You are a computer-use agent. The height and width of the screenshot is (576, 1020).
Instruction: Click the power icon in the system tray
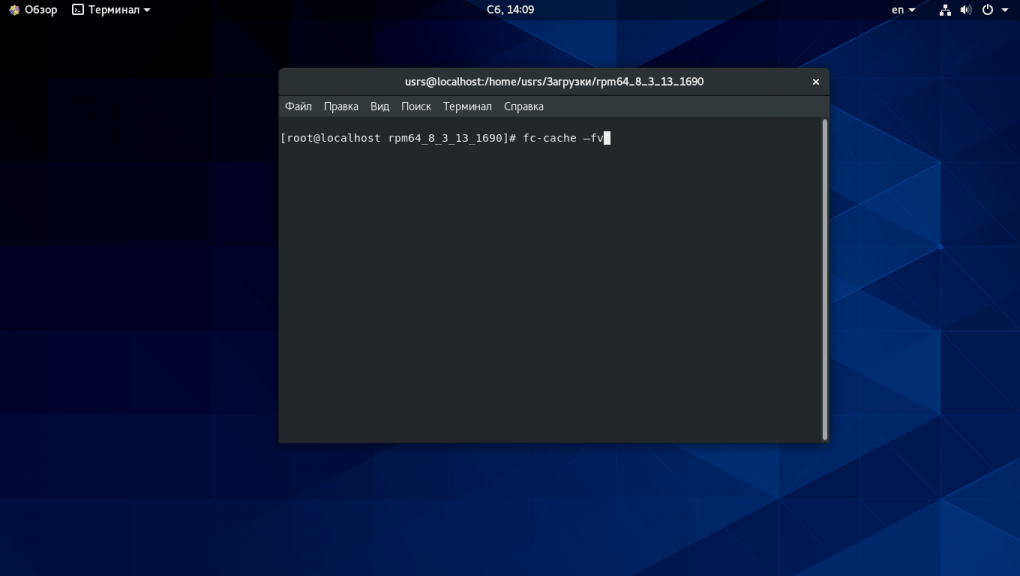point(987,10)
